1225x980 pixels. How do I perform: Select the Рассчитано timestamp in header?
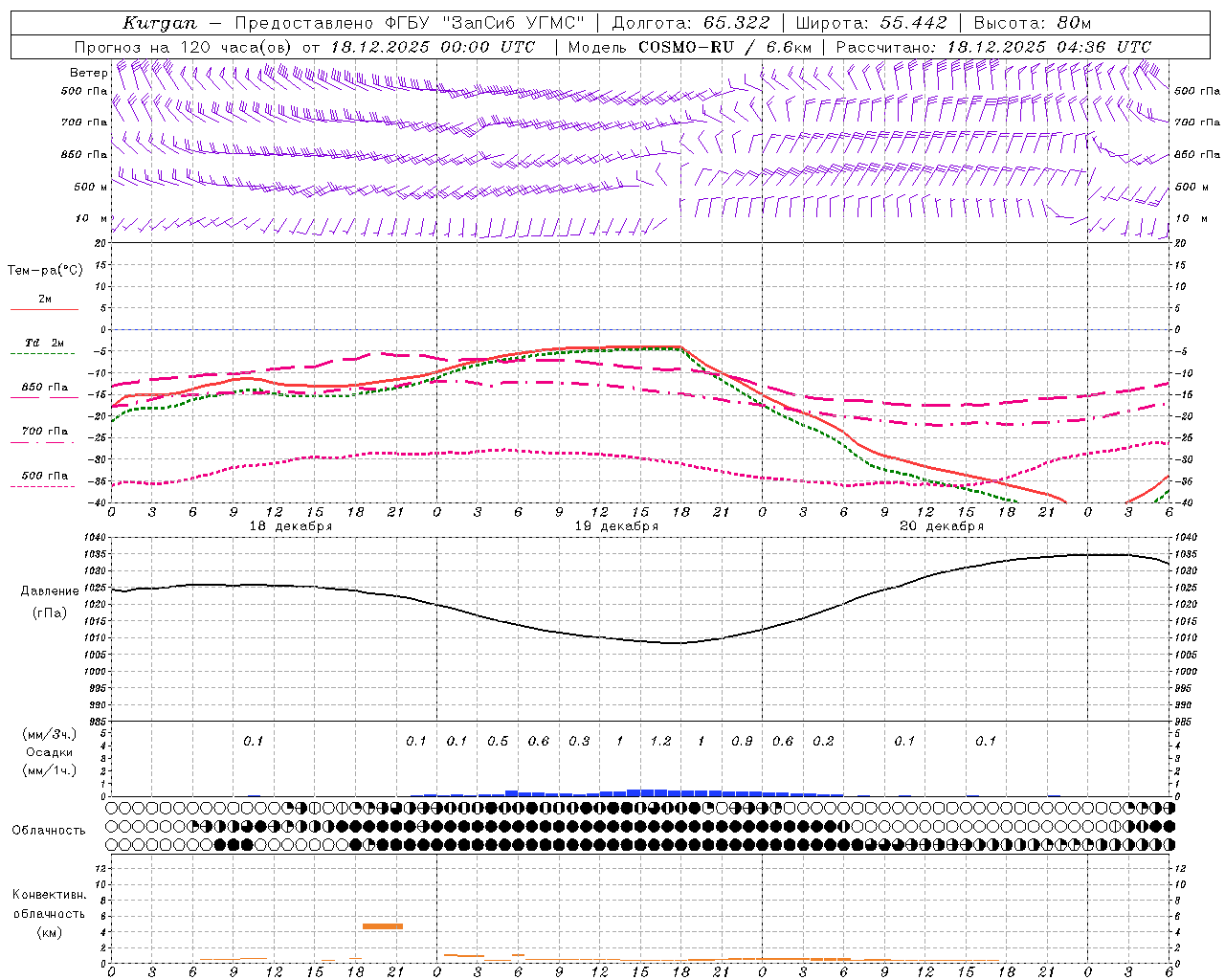[992, 47]
